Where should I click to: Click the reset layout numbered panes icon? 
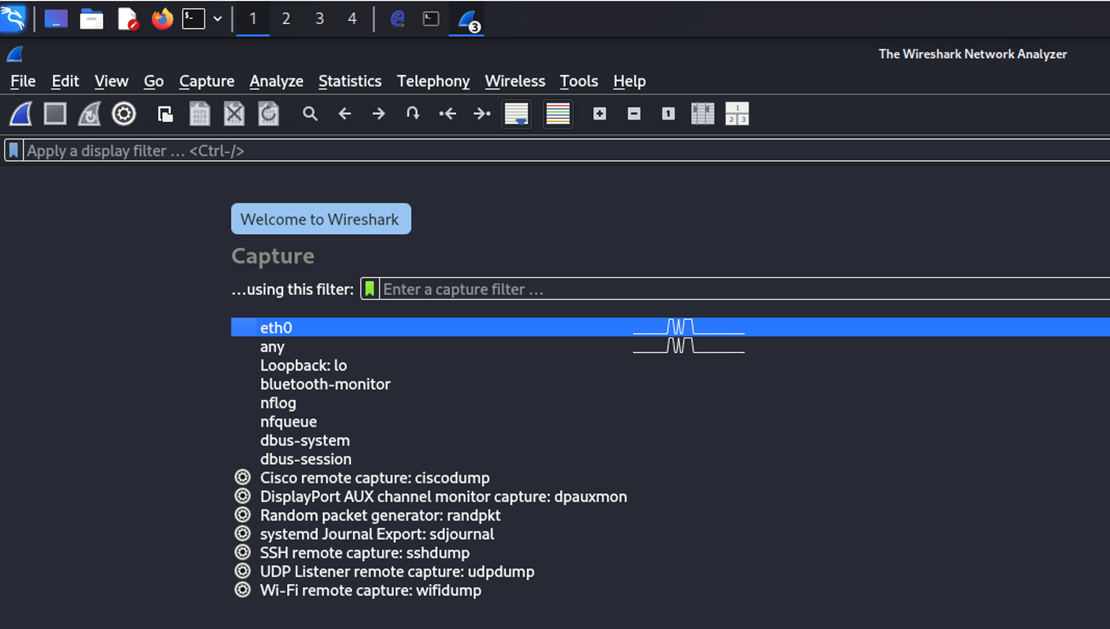click(737, 114)
